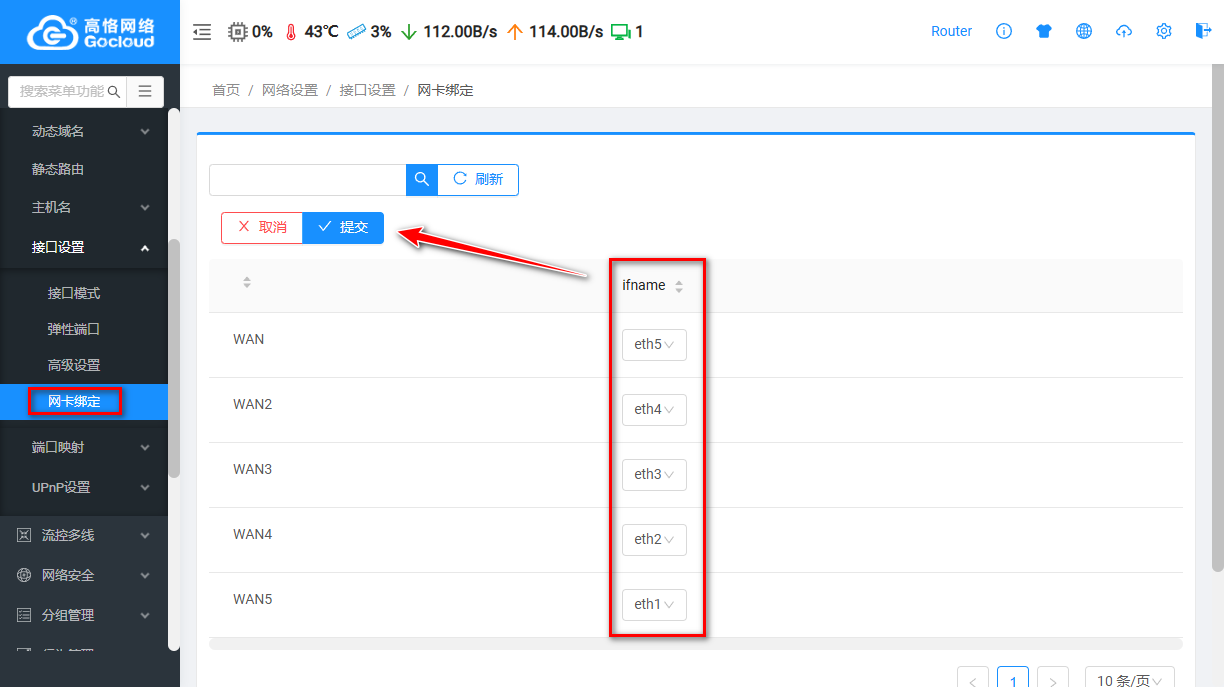Sort the table by ifname column
Image resolution: width=1224 pixels, height=687 pixels.
pyautogui.click(x=679, y=286)
